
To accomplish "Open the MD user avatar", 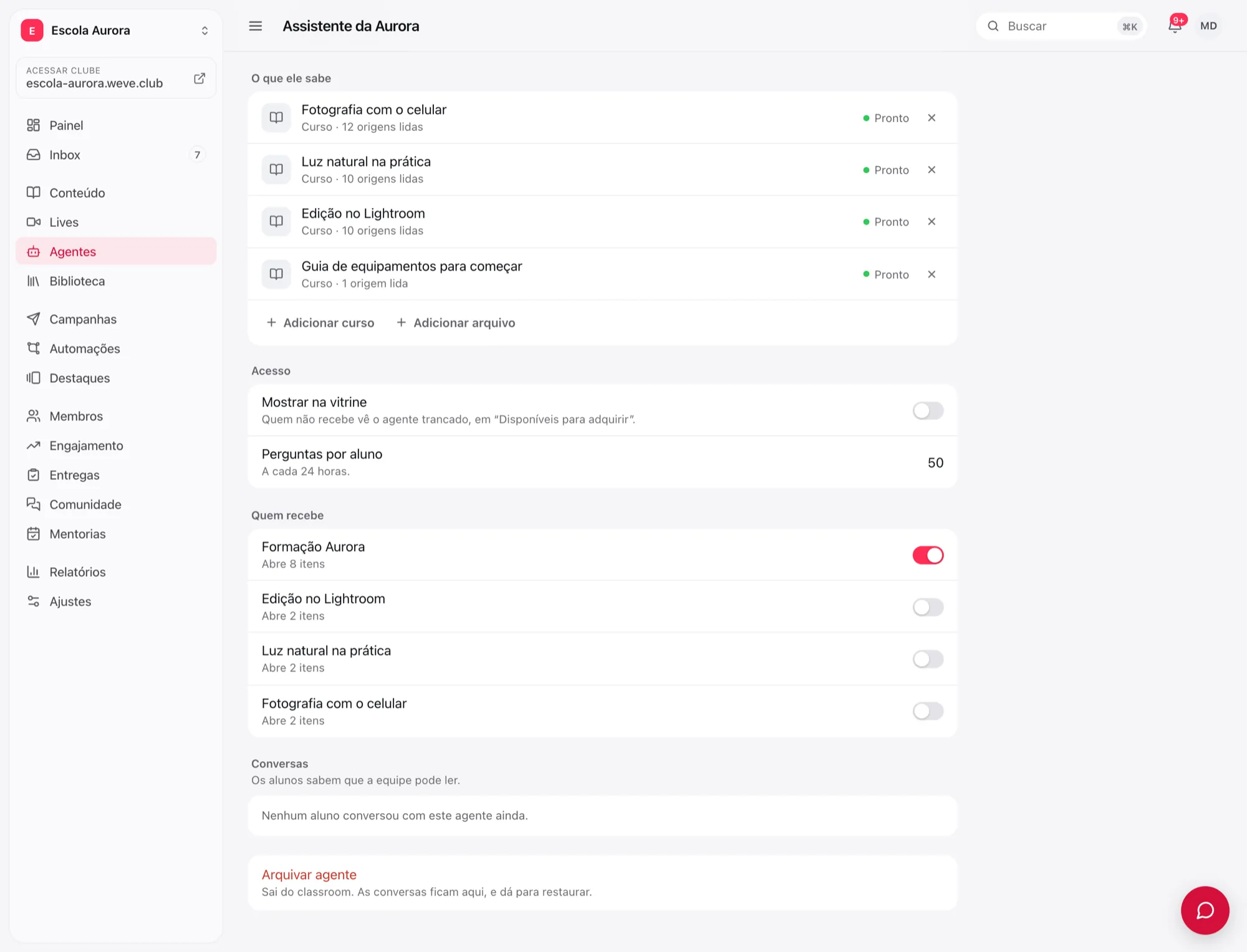I will tap(1208, 26).
